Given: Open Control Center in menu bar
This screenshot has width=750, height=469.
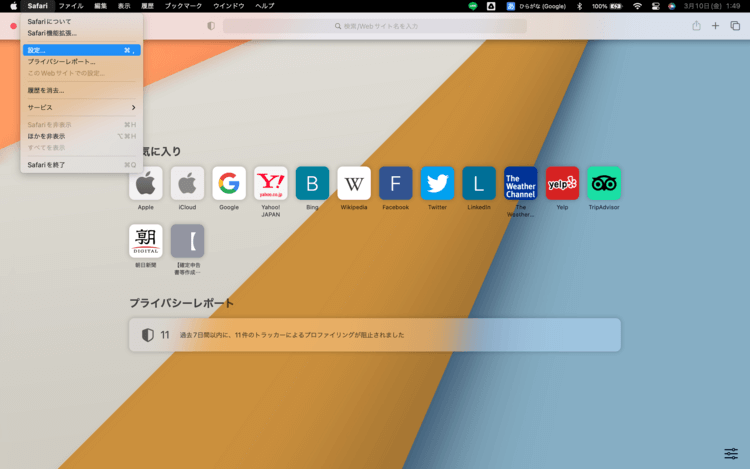Looking at the screenshot, I should tap(655, 6).
